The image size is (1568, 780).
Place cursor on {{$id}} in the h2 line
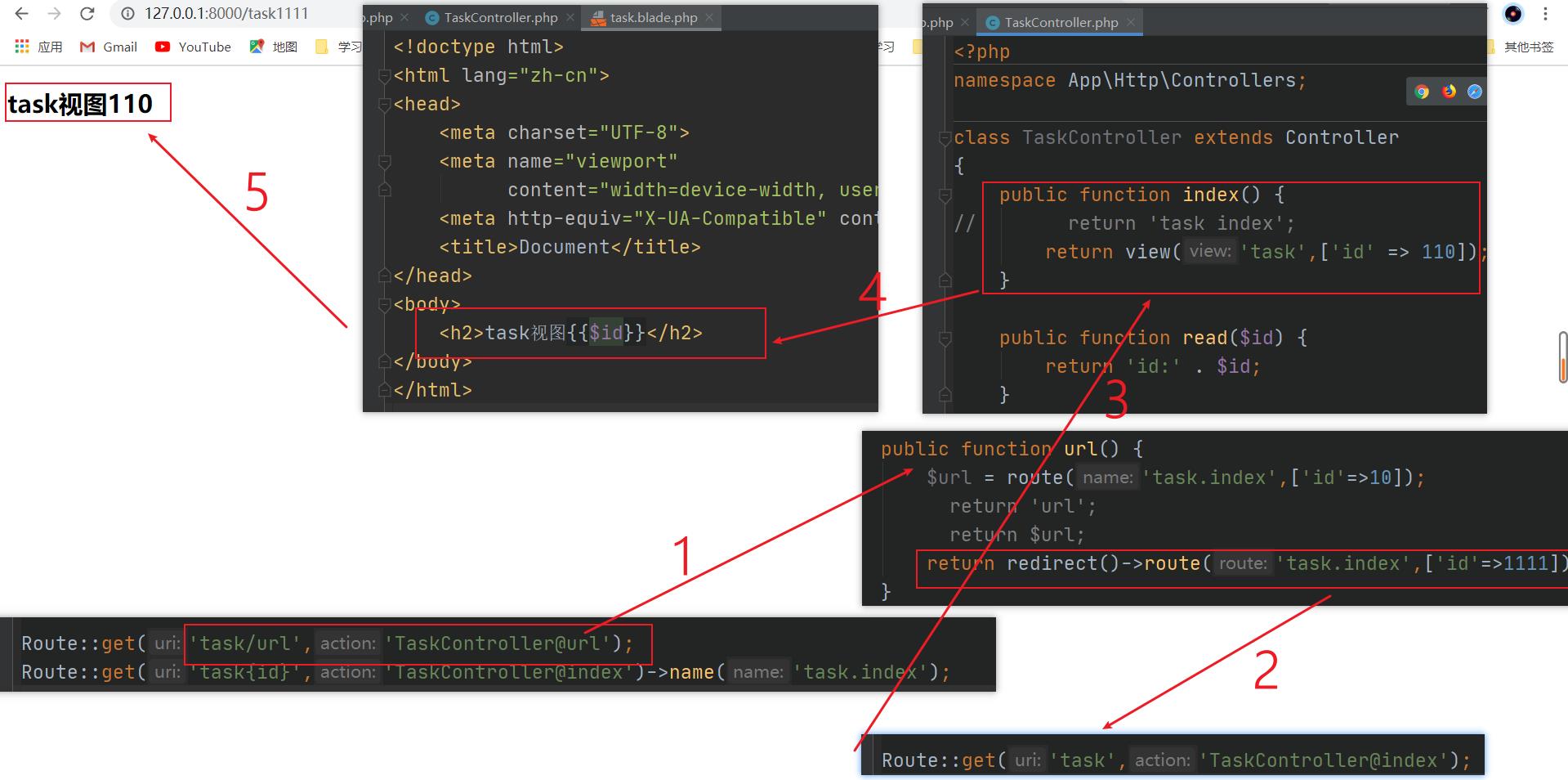[x=605, y=333]
